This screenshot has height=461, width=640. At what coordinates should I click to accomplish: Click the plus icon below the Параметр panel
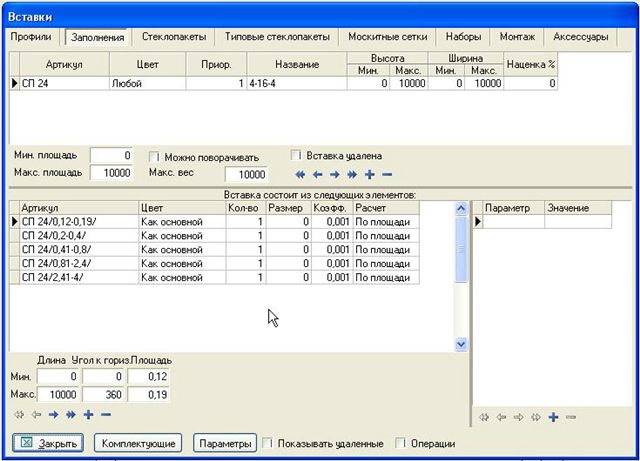click(x=552, y=417)
